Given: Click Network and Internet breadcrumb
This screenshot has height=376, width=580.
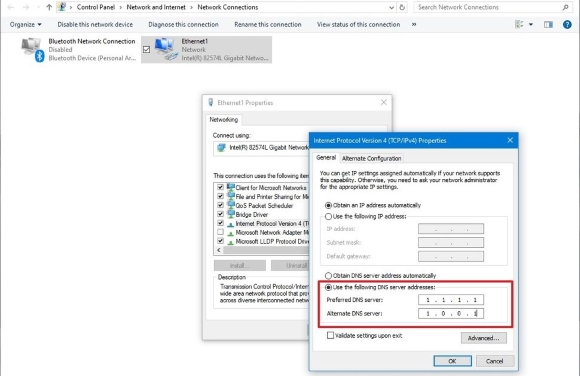Looking at the screenshot, I should point(156,7).
